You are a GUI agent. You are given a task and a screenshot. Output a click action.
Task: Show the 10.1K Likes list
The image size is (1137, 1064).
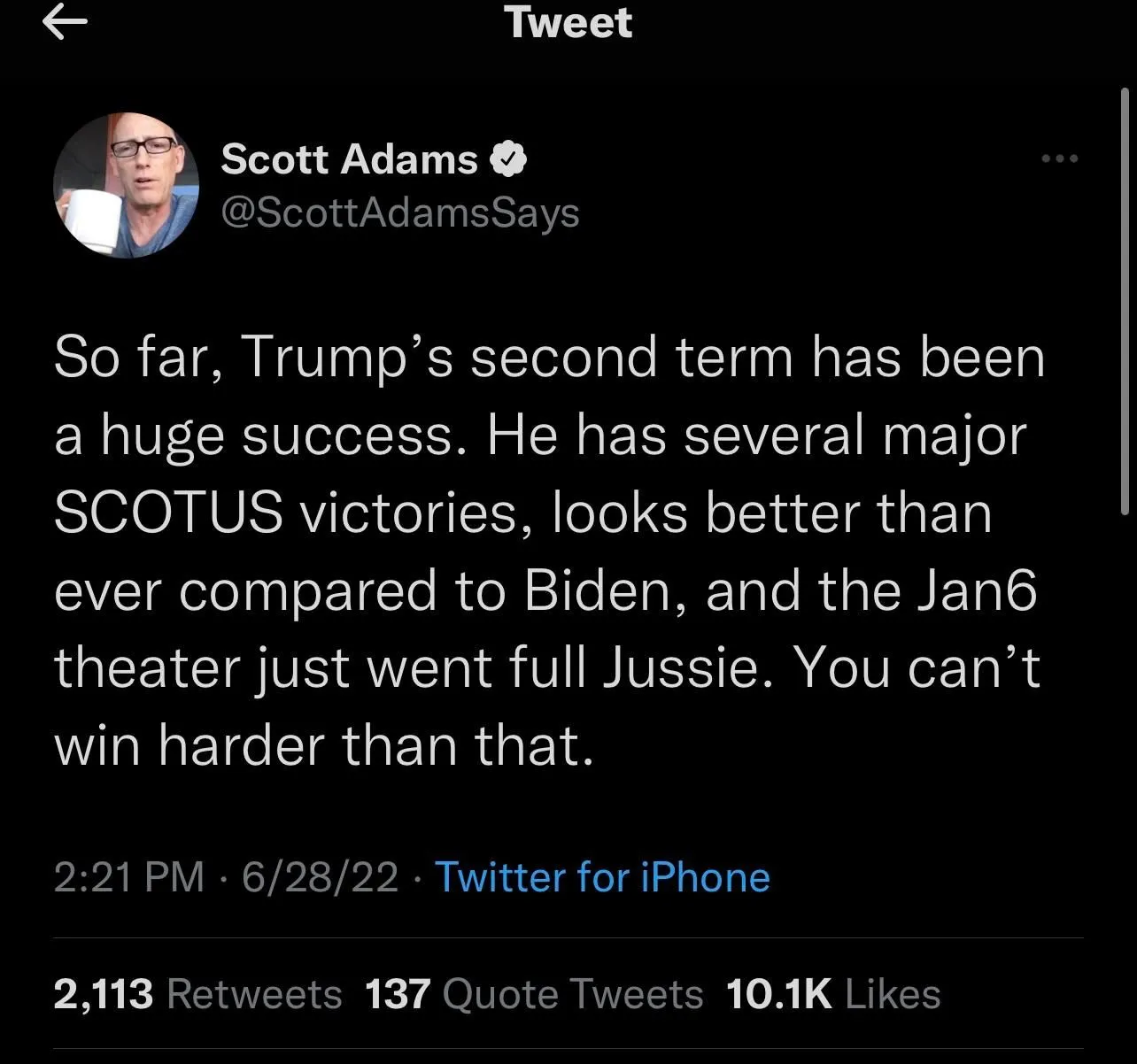click(832, 994)
